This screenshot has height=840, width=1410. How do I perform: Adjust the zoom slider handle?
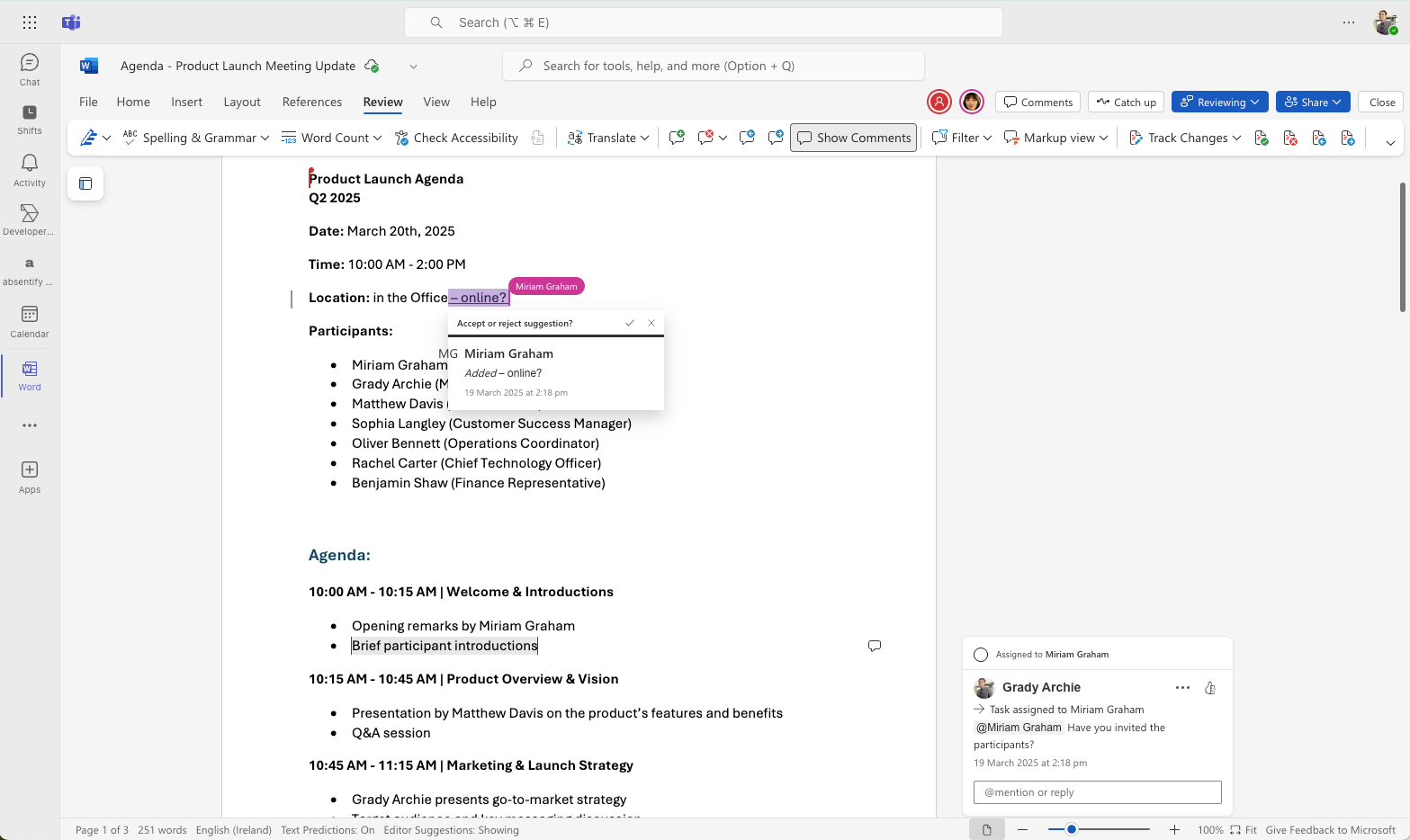click(x=1071, y=829)
